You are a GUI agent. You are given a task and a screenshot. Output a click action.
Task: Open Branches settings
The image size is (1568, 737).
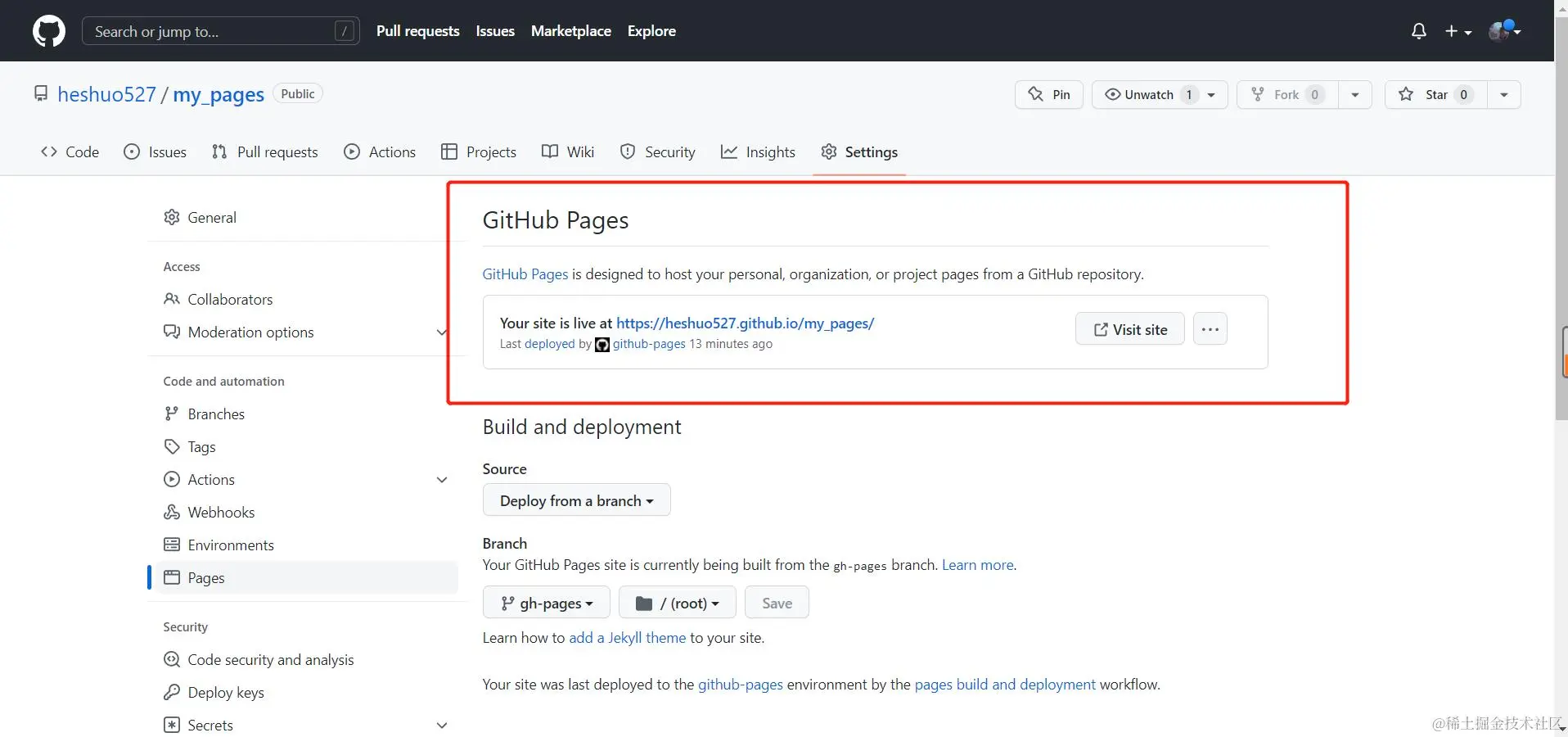pos(303,414)
